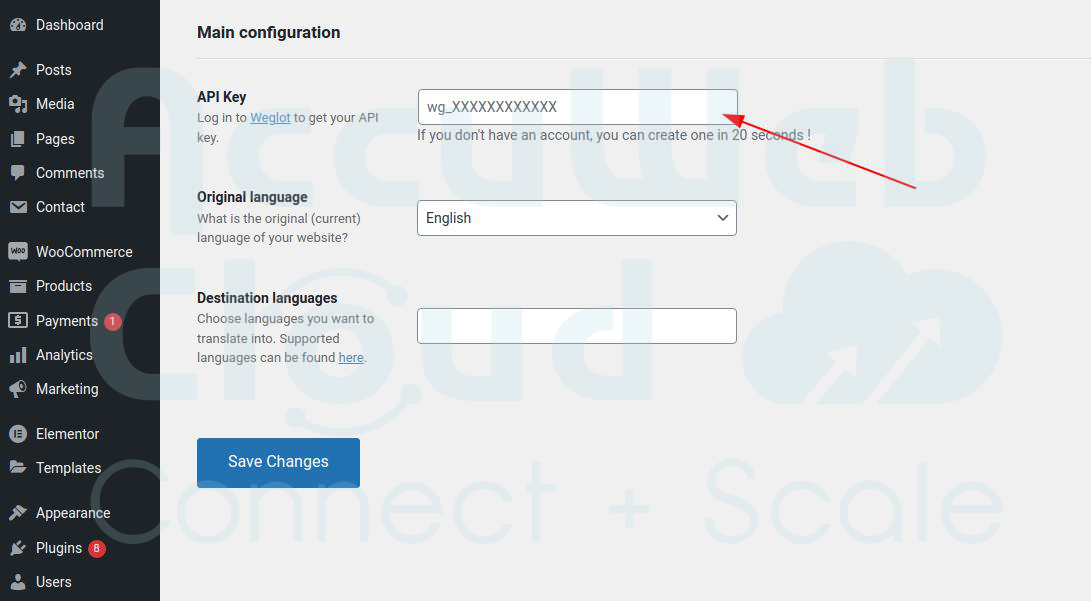The height and width of the screenshot is (601, 1091).
Task: Select Templates in the sidebar
Action: (68, 468)
